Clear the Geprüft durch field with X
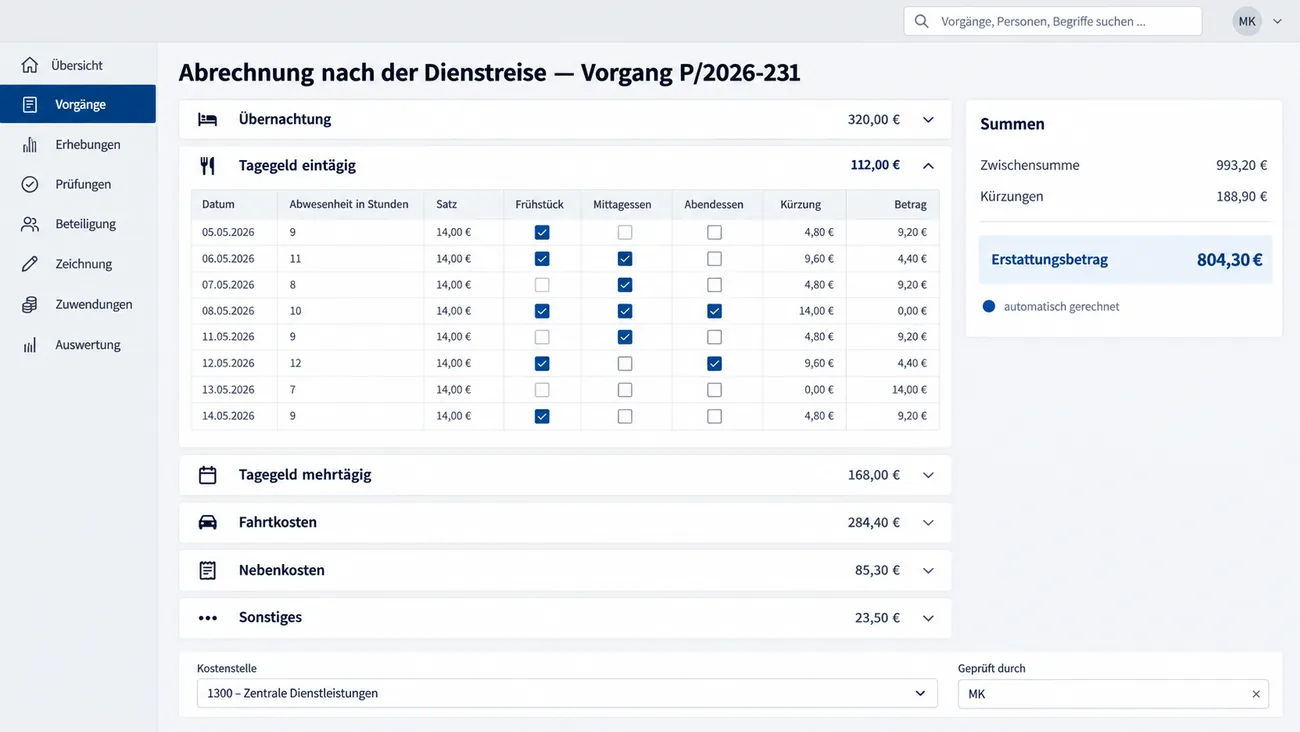 coord(1256,694)
